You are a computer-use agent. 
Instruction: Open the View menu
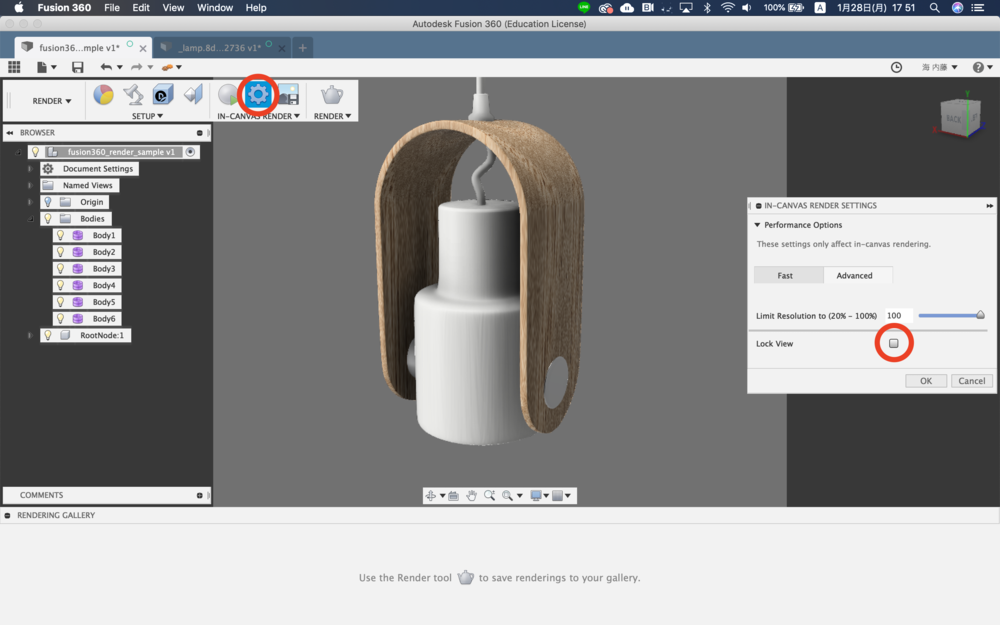pyautogui.click(x=173, y=8)
